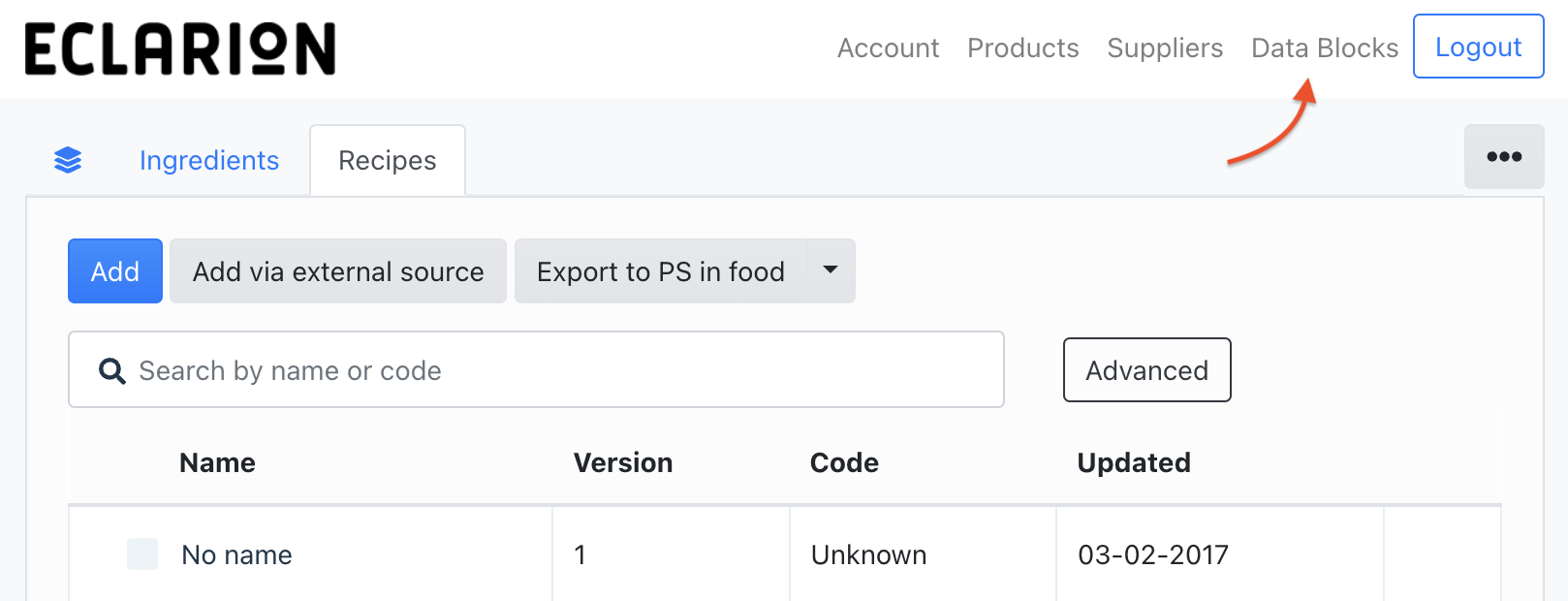This screenshot has width=1568, height=601.
Task: Open the Account menu item
Action: (x=888, y=48)
